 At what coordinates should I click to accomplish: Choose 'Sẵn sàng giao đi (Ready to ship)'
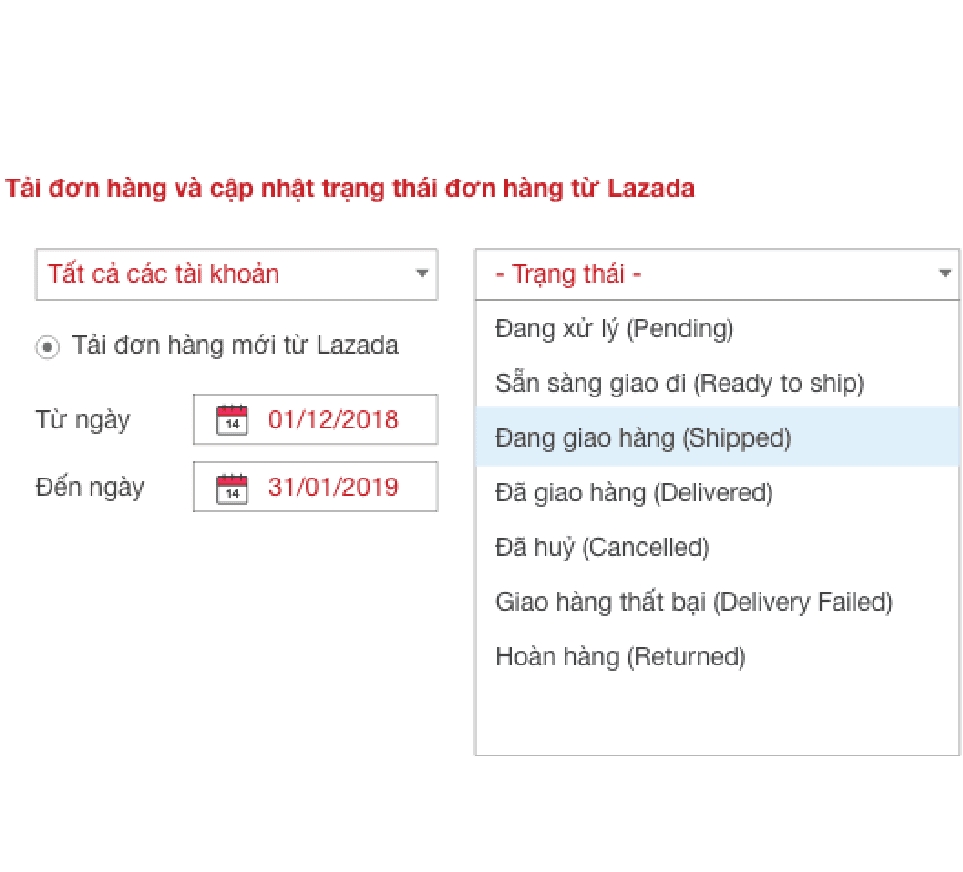coord(679,383)
